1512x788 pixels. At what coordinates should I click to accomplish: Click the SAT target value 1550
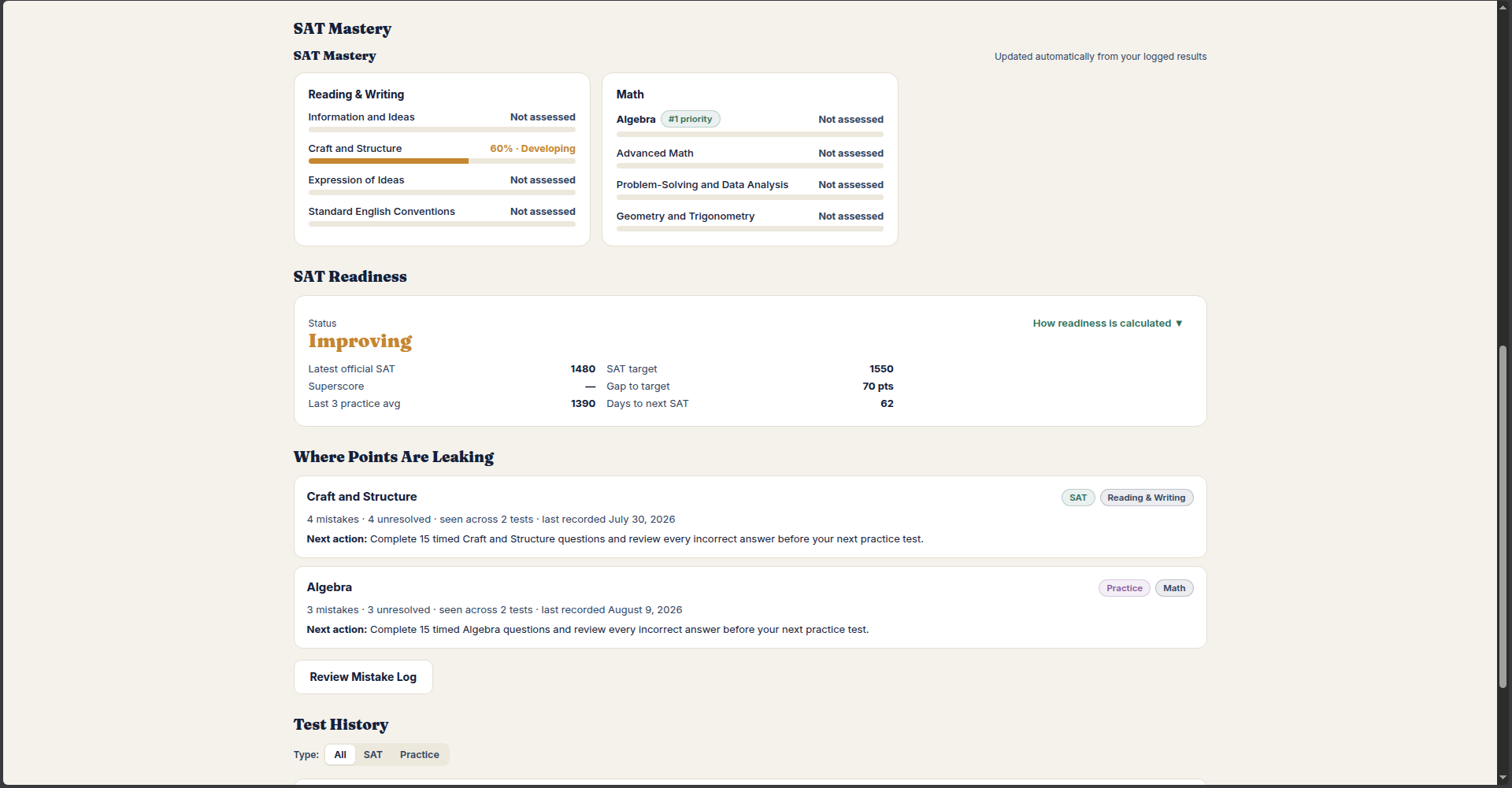click(881, 369)
